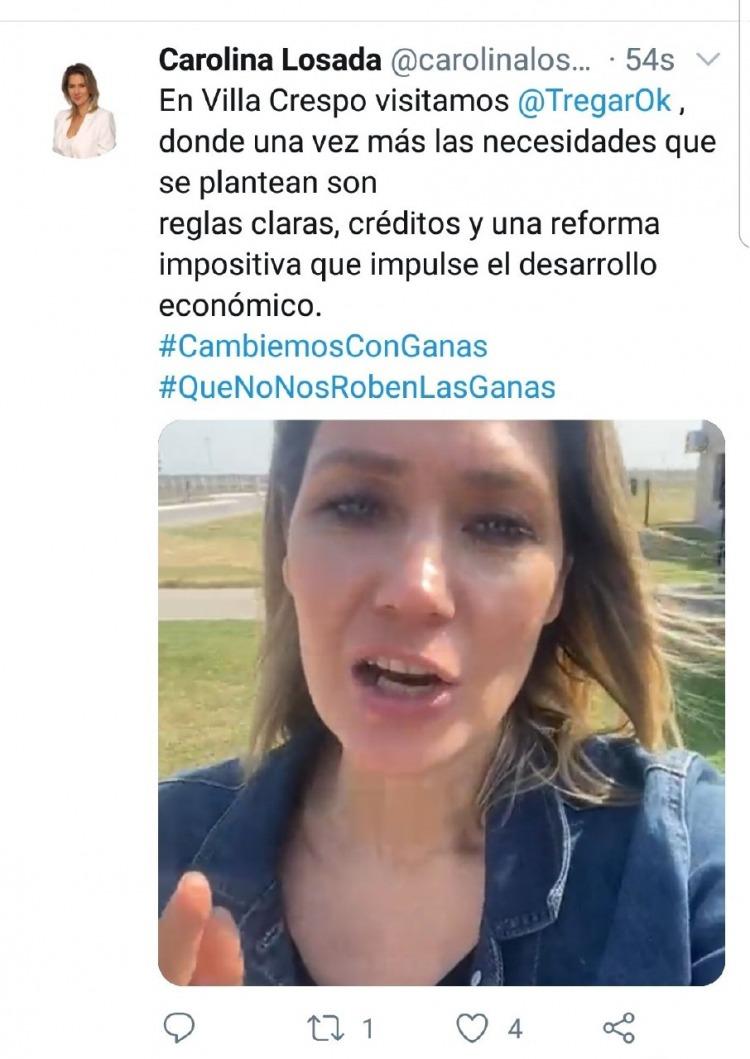
Task: Play the embedded video of the woman
Action: [441, 702]
